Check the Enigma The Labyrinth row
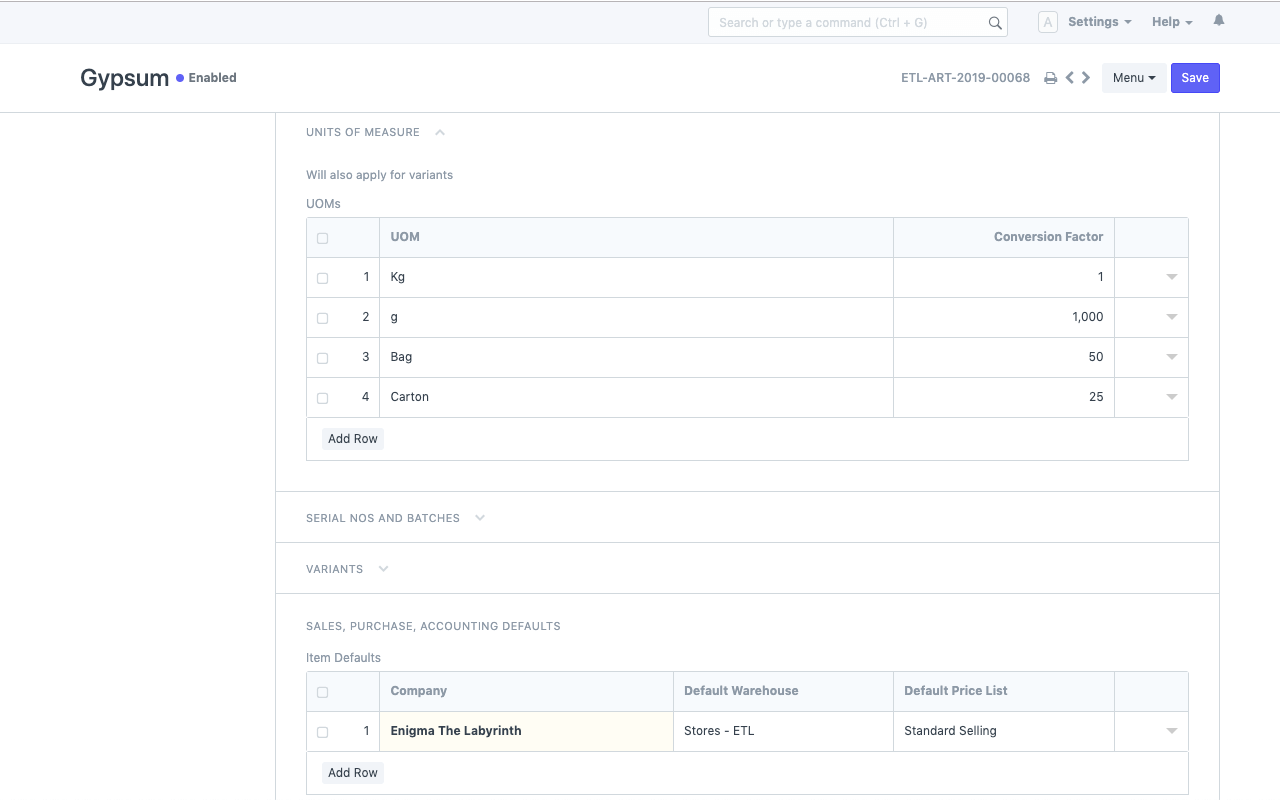Screen dimensions: 1280x800 pos(322,732)
